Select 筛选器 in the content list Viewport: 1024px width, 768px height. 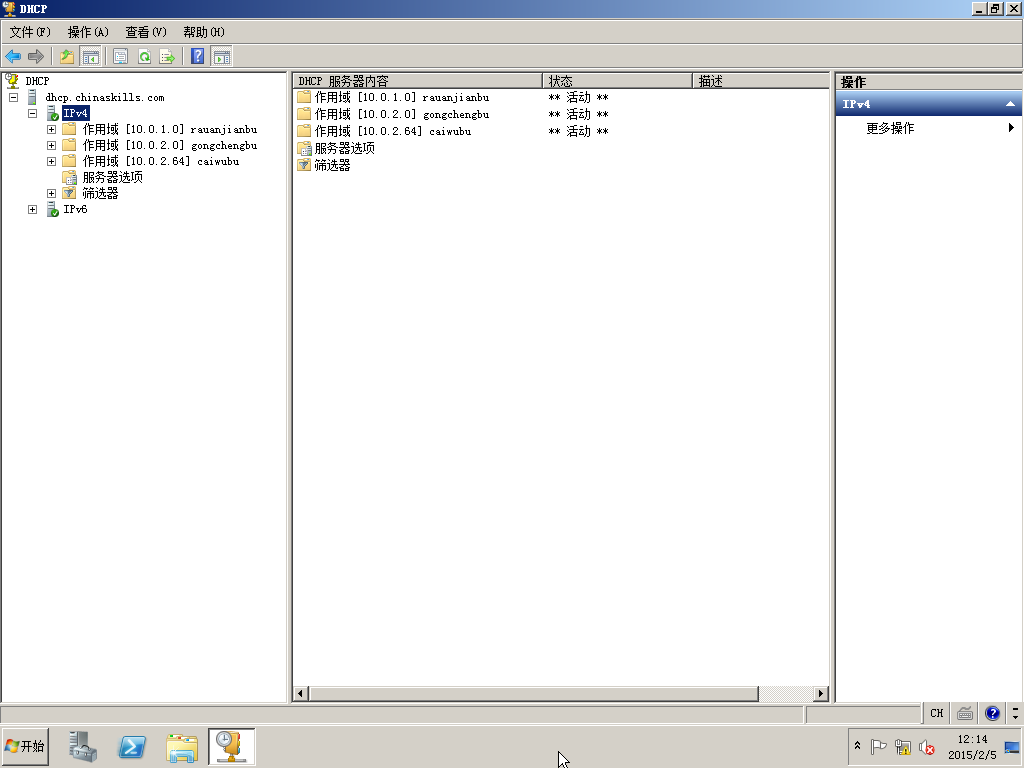click(332, 165)
